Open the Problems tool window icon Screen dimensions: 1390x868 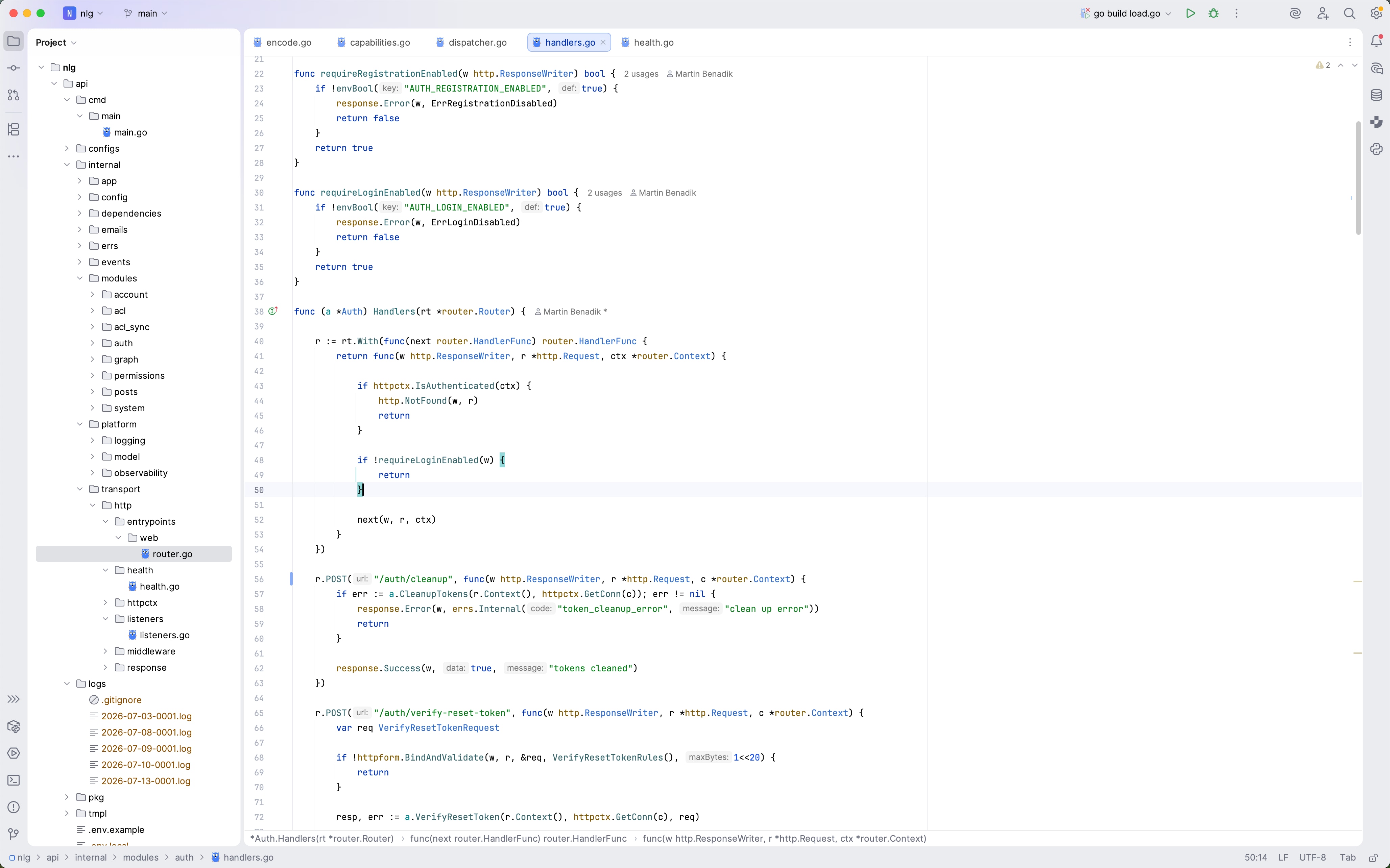[13, 807]
